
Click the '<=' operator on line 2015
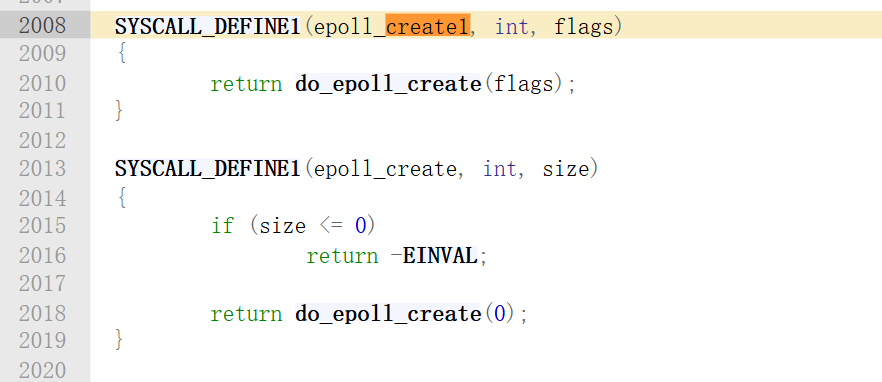tap(330, 226)
